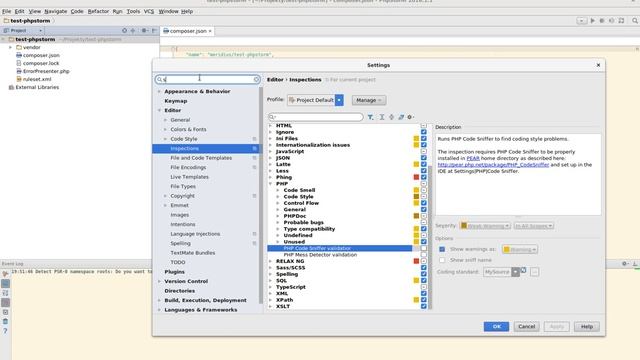Open the File menu
Viewport: 640px width, 360px height.
click(x=7, y=11)
